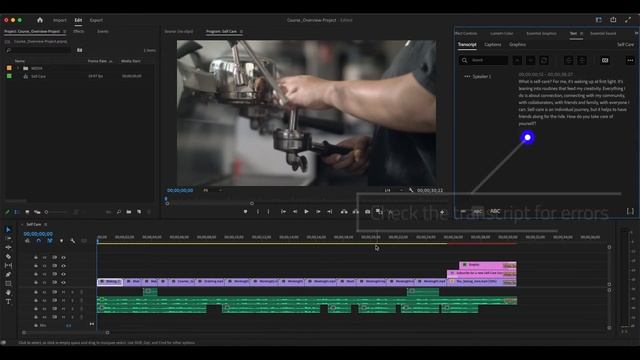The height and width of the screenshot is (360, 640).
Task: Toggle lock on the bottom video track
Action: [x=36, y=282]
